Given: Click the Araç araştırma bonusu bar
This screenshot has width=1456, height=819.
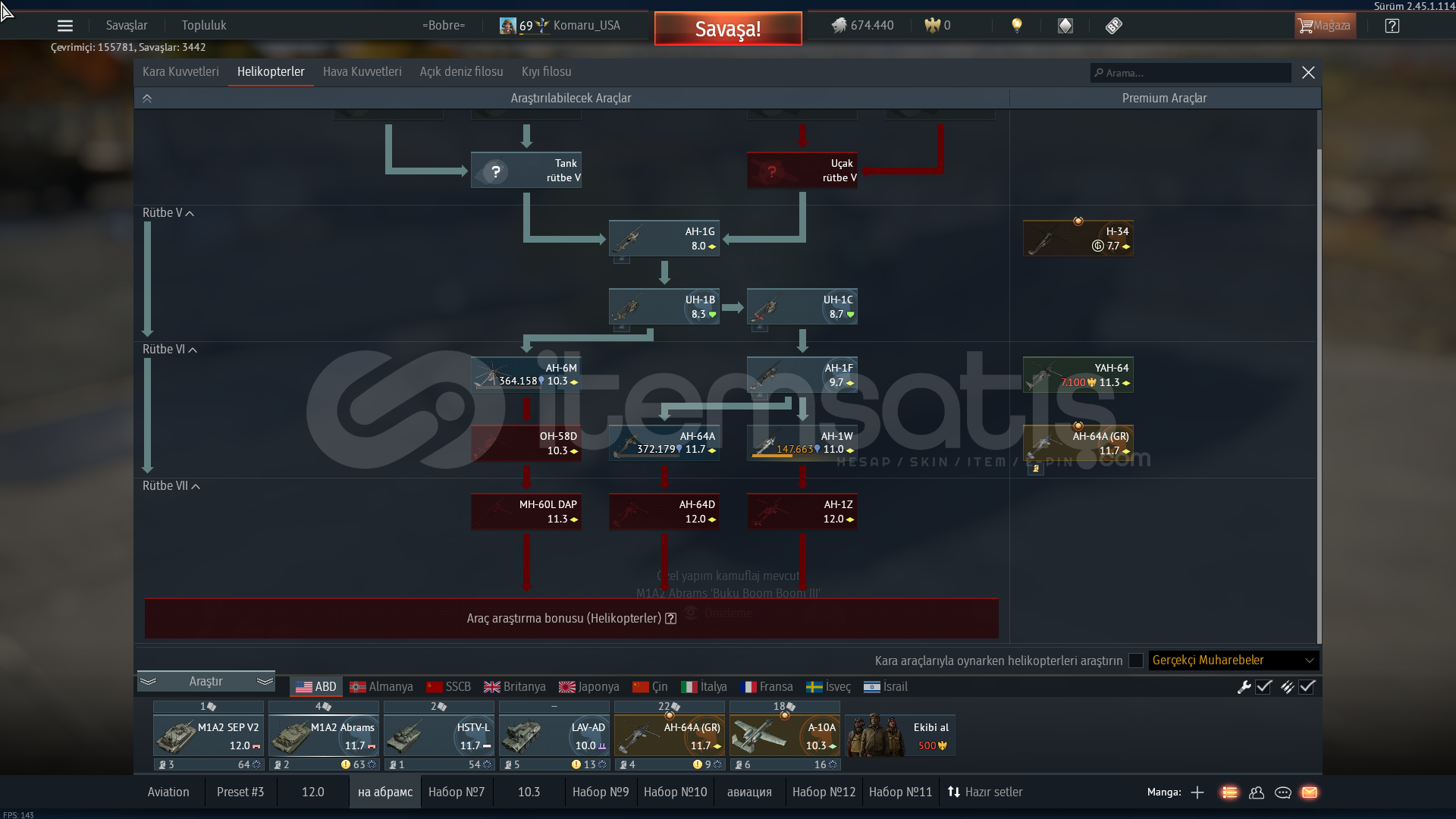Looking at the screenshot, I should tap(571, 619).
